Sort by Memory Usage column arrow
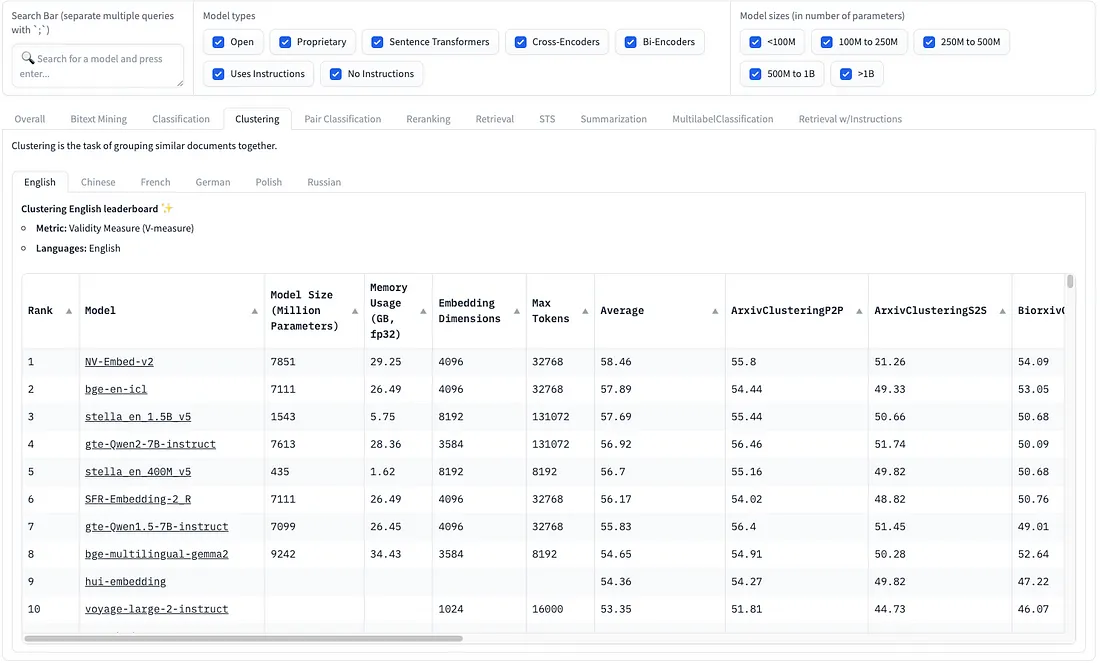 point(423,312)
